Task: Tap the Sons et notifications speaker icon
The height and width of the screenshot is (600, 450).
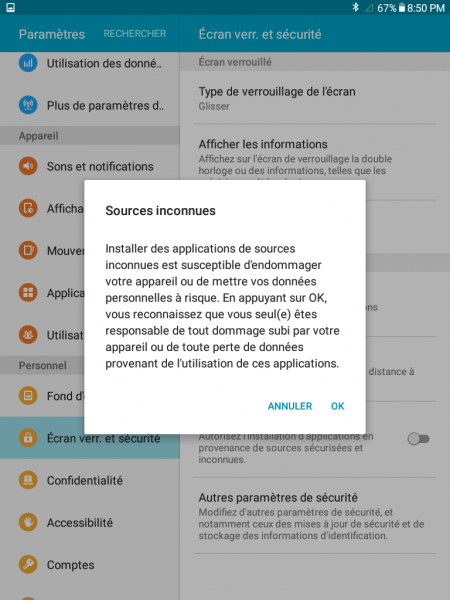Action: [x=28, y=166]
